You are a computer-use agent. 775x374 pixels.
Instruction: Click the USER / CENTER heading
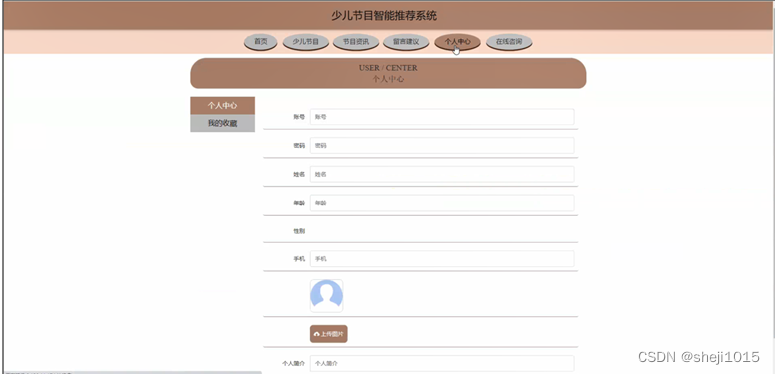point(388,68)
